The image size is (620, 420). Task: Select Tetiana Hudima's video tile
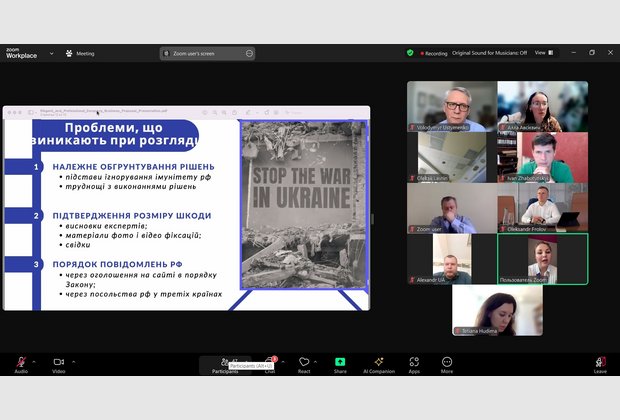point(497,310)
